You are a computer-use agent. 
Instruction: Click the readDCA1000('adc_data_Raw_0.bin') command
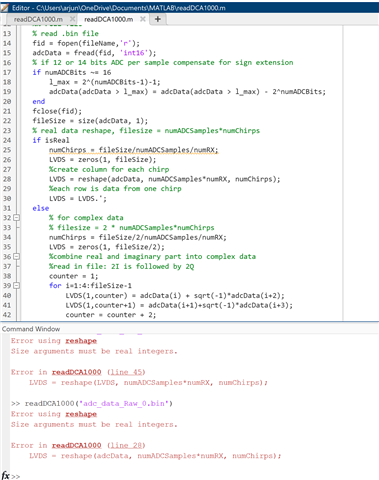(x=99, y=403)
